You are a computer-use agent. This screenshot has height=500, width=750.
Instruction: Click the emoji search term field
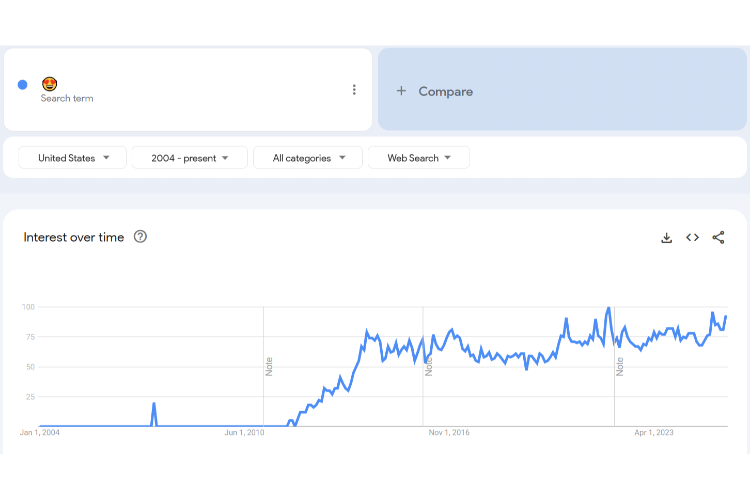coord(49,84)
